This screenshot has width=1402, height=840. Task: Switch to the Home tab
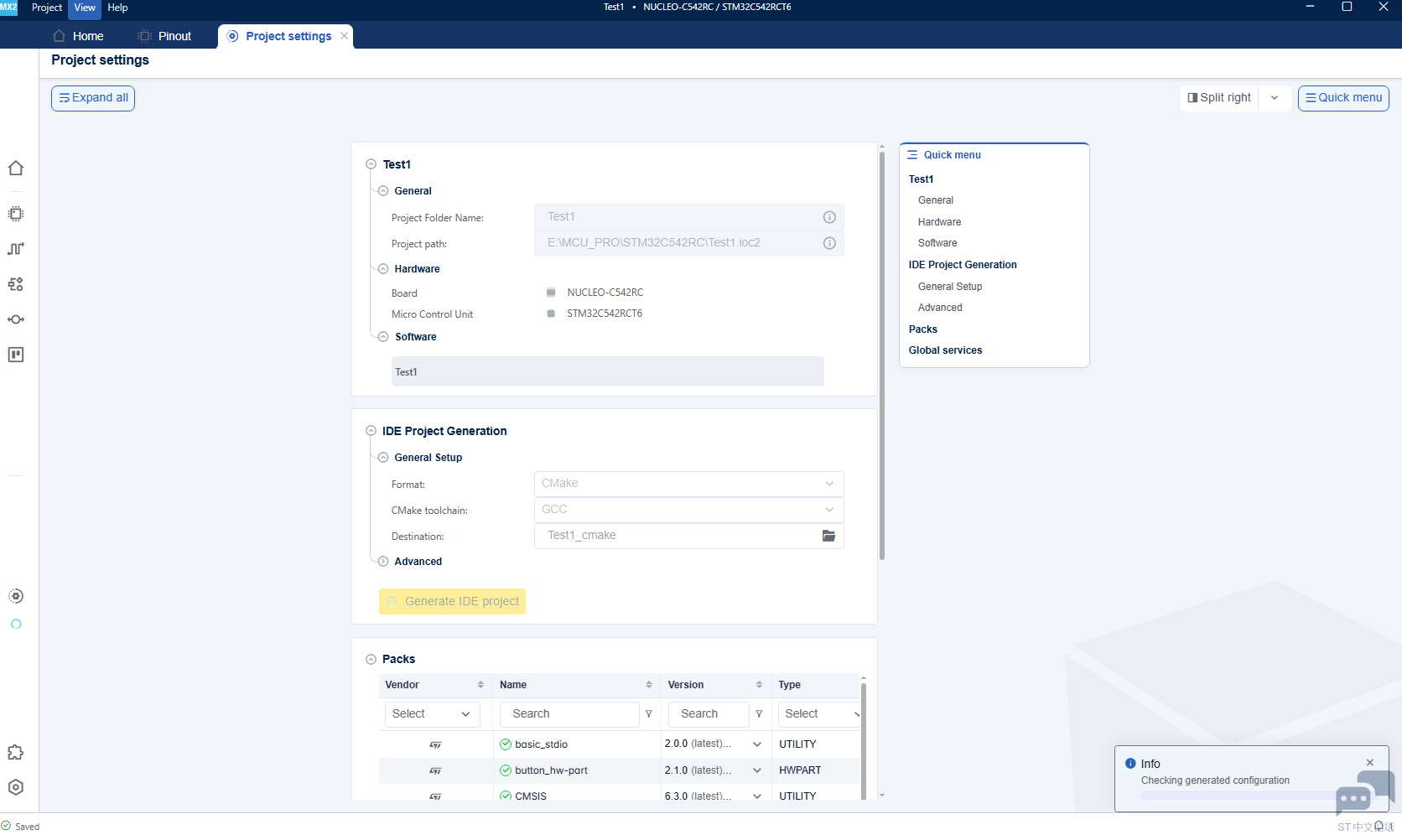[x=79, y=36]
